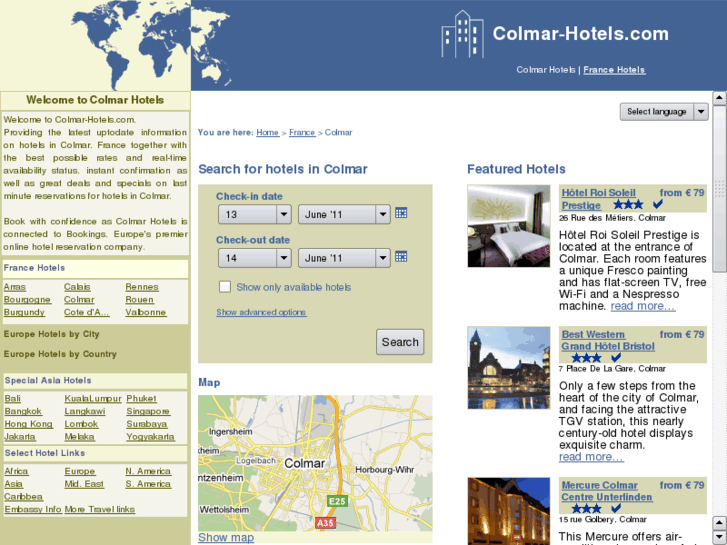This screenshot has width=727, height=545.
Task: Open Show advanced options link
Action: coord(261,312)
